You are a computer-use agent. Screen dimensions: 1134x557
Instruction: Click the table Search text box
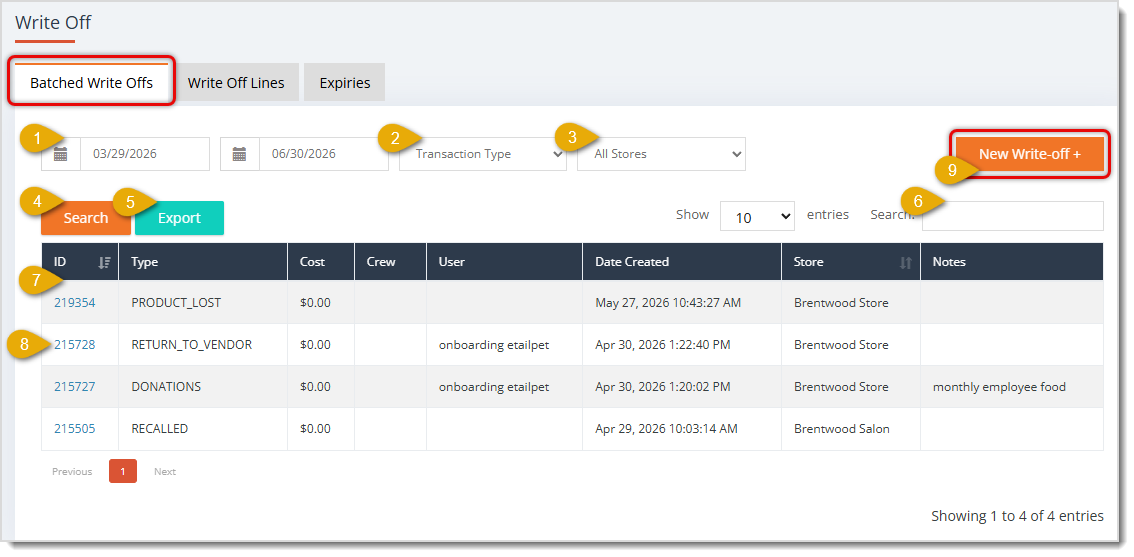coord(1012,216)
